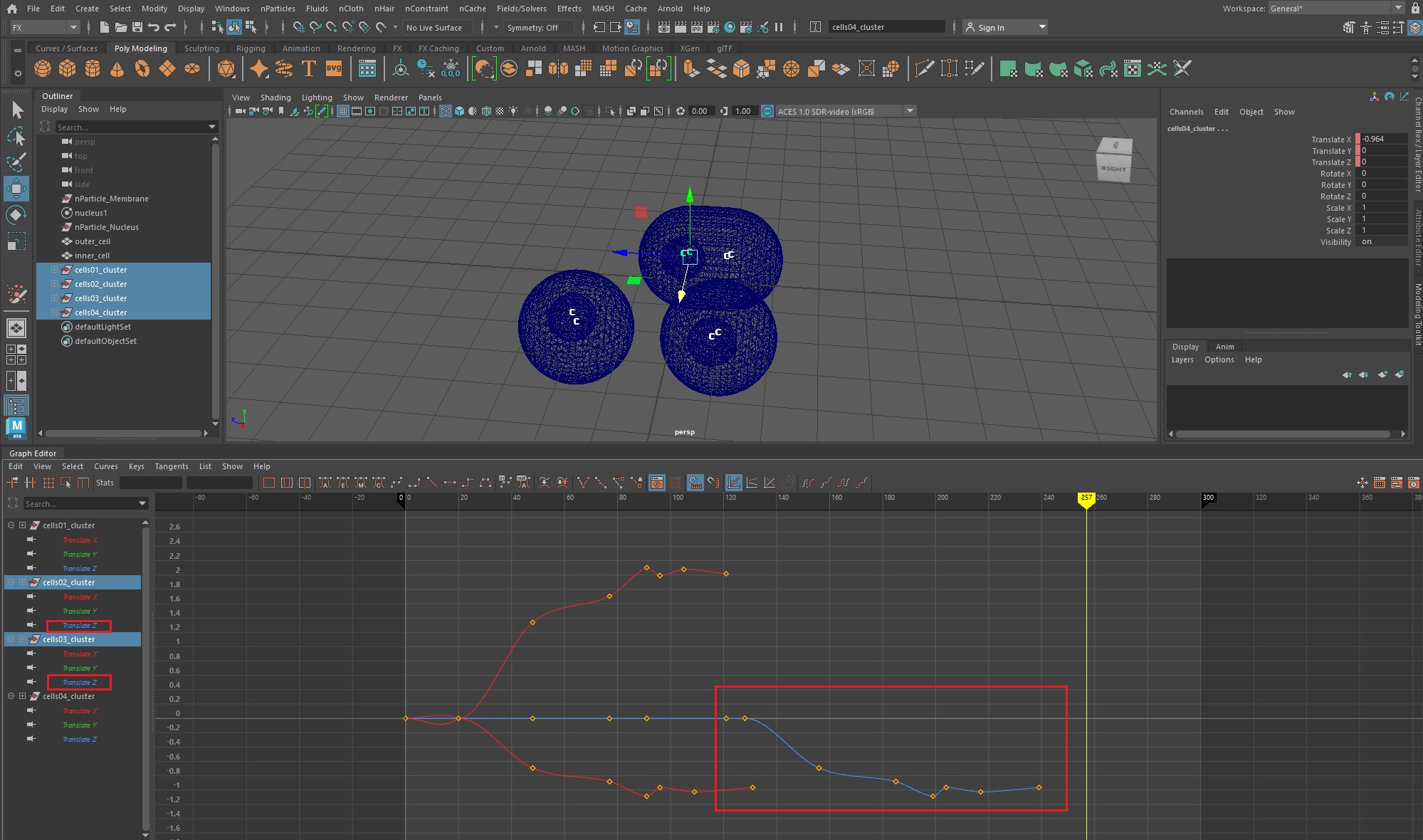This screenshot has width=1423, height=840.
Task: Open the FX menu set dropdown
Action: coord(44,28)
